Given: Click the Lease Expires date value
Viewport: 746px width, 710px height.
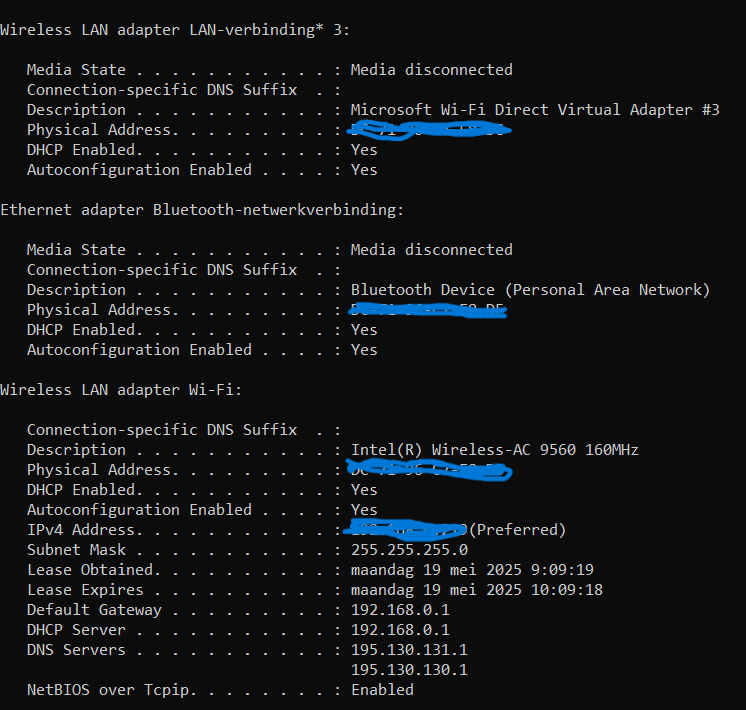Looking at the screenshot, I should click(477, 590).
